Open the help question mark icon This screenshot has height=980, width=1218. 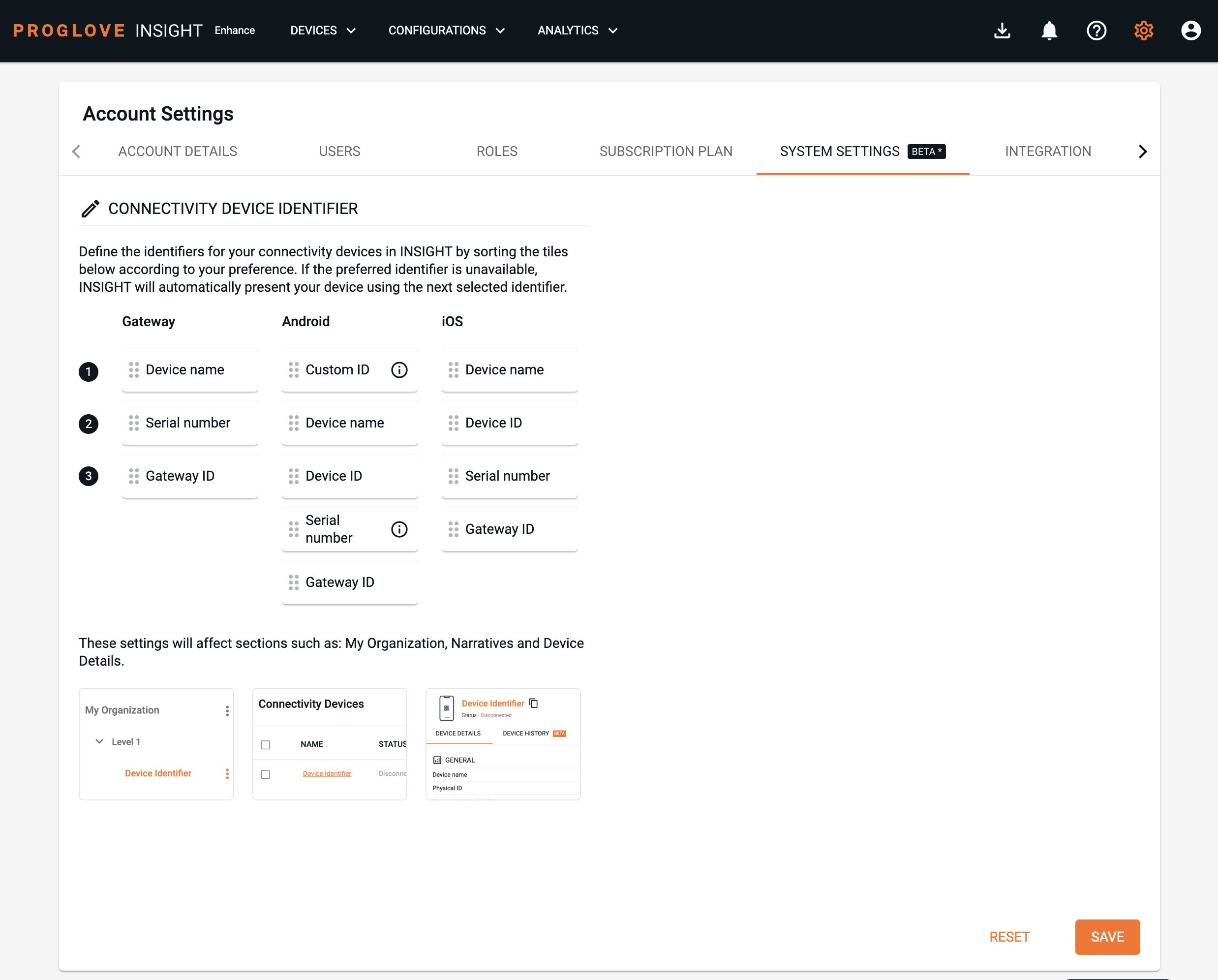1096,31
